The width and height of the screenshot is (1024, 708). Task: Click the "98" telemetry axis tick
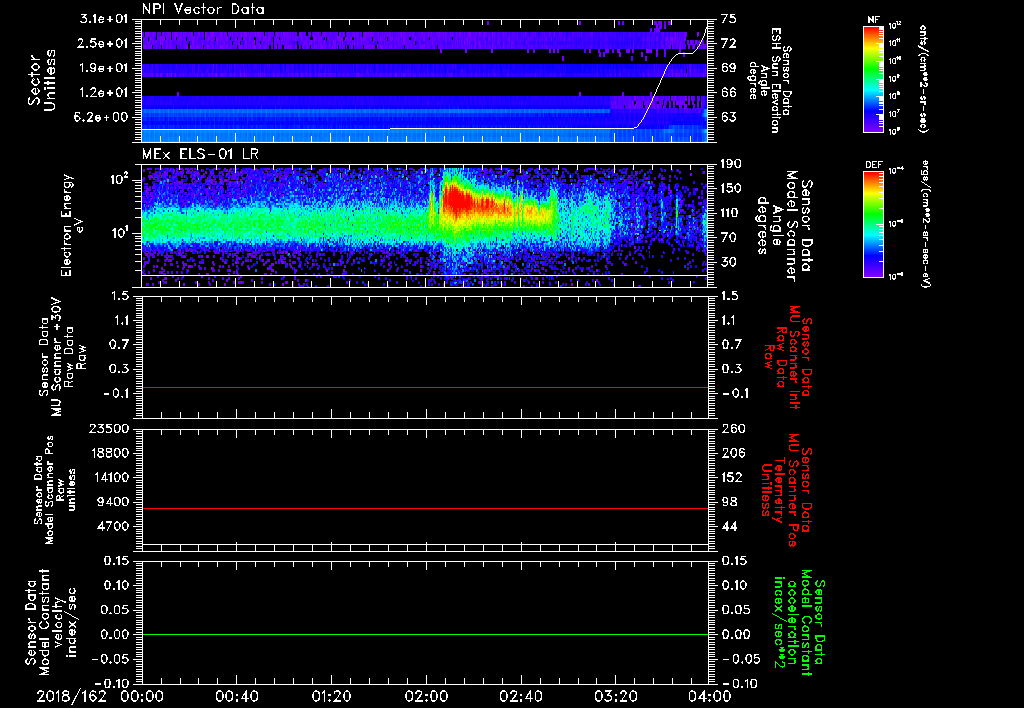coord(729,502)
